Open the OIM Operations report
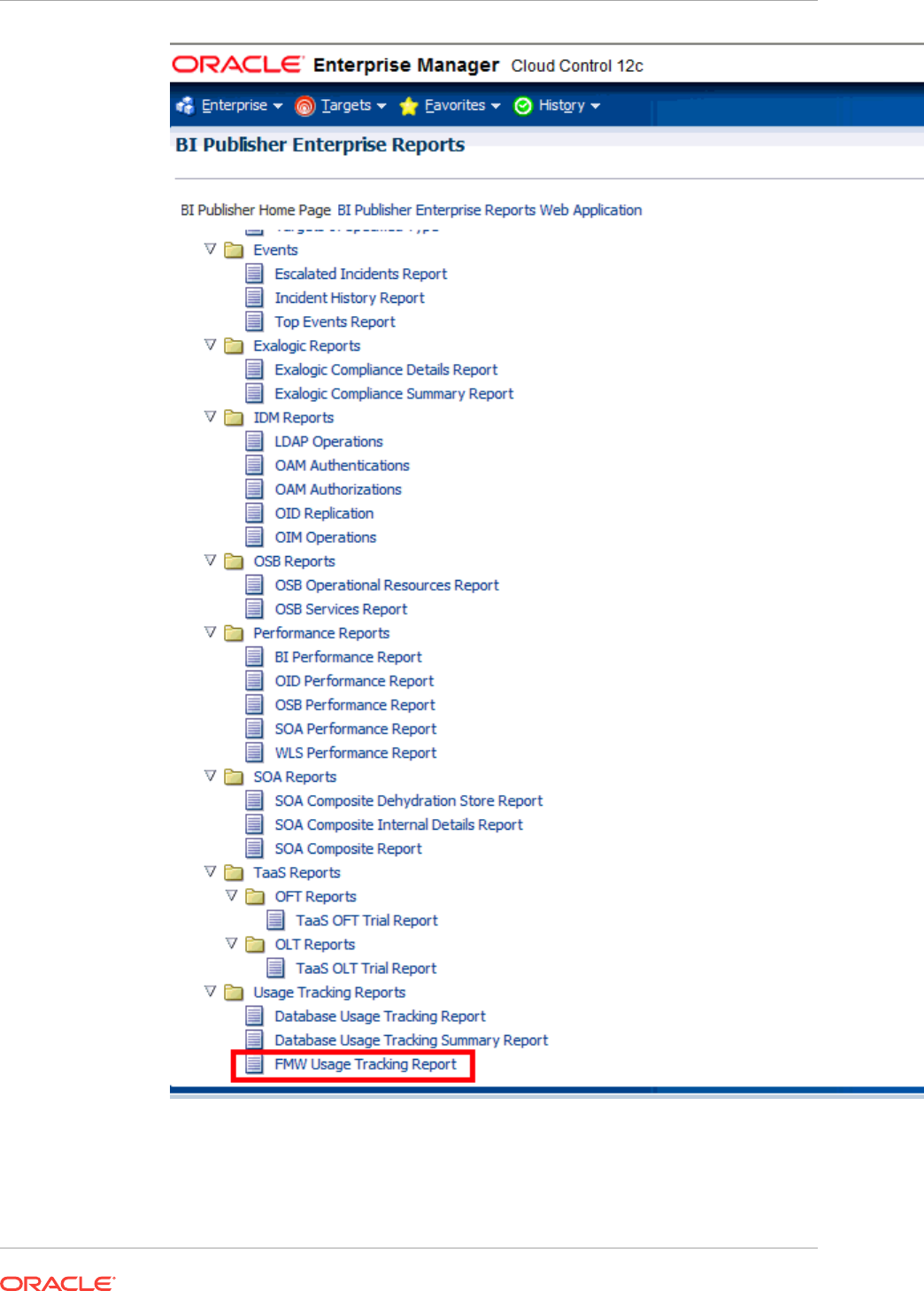The width and height of the screenshot is (924, 1291). 325,537
